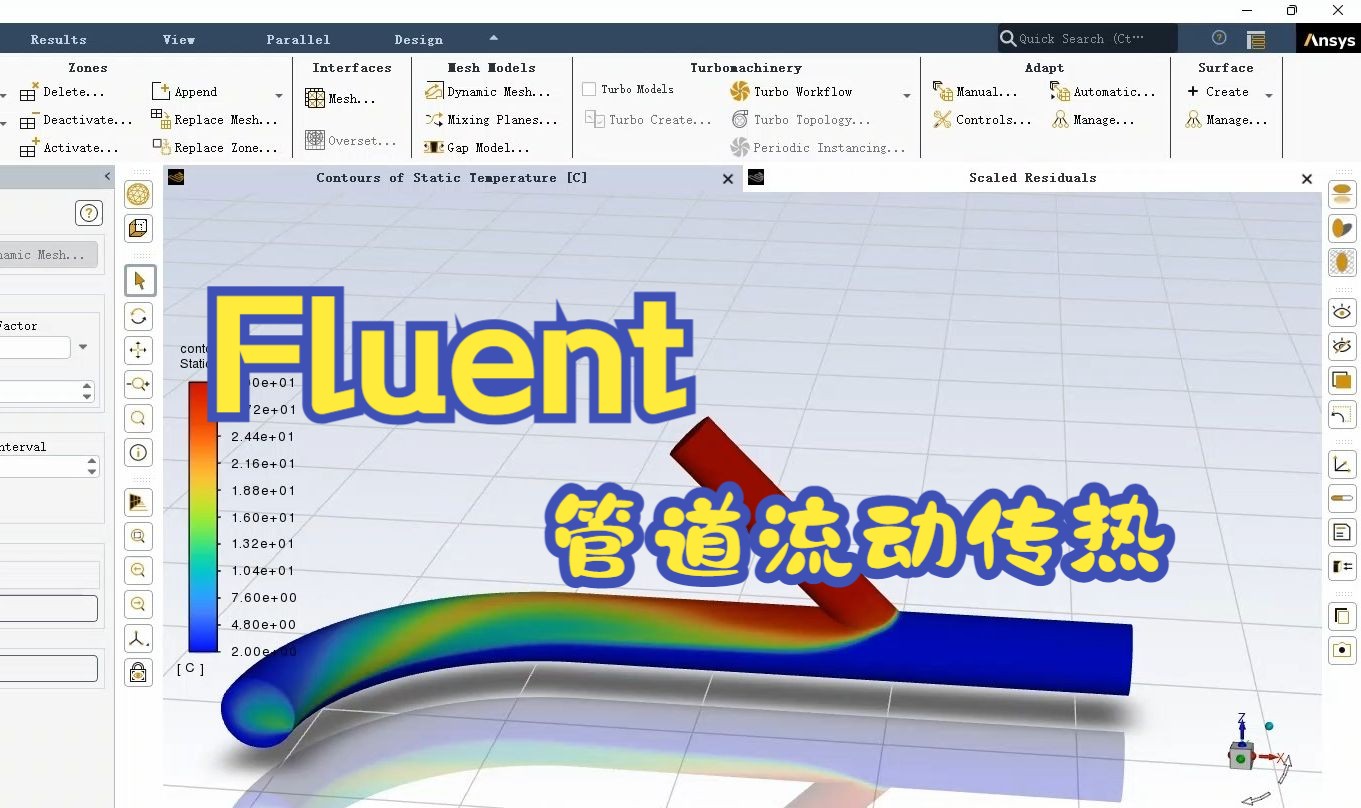Collapse the left task panel chevron

tap(107, 177)
